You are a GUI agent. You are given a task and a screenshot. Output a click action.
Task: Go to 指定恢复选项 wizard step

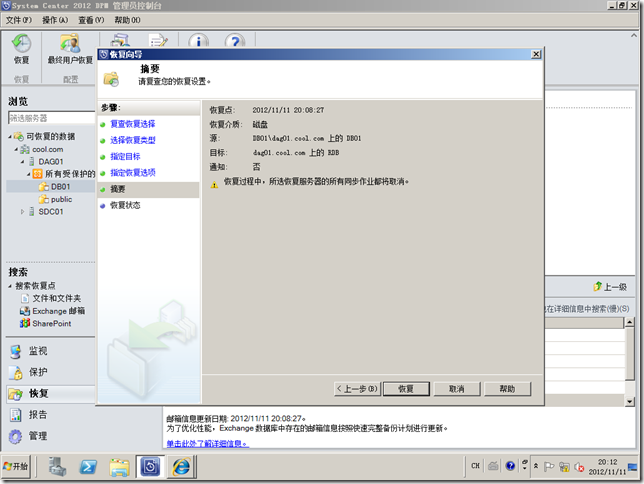click(133, 173)
